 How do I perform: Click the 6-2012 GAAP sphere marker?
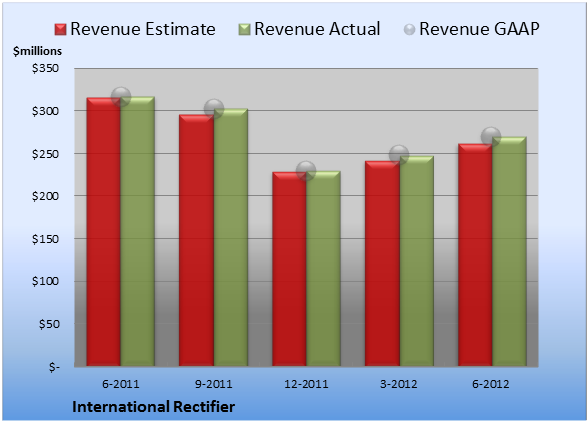(491, 137)
